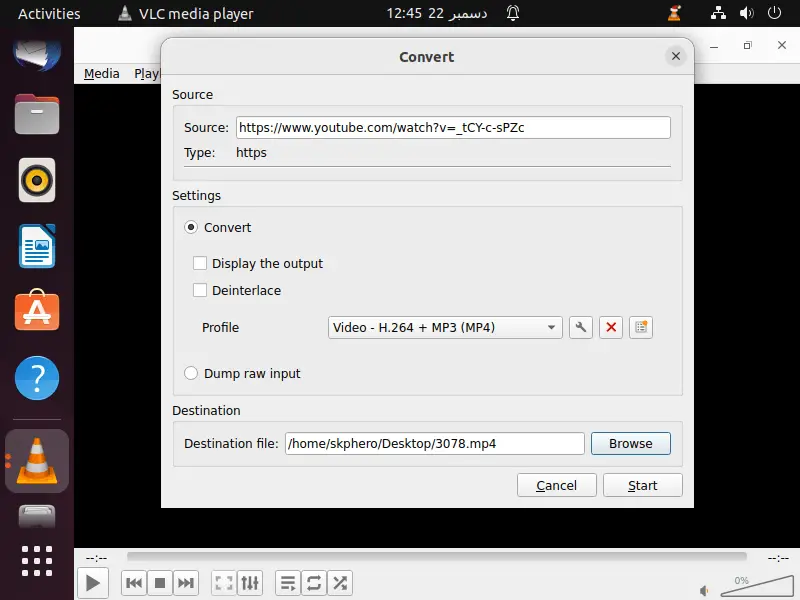This screenshot has width=800, height=600.
Task: Open Help from the dock
Action: [37, 378]
